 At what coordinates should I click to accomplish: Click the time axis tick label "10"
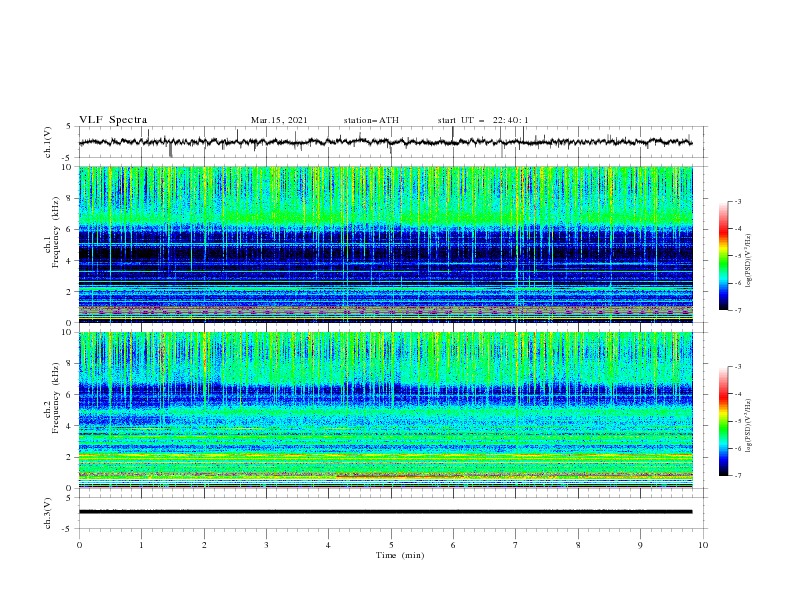pos(703,545)
